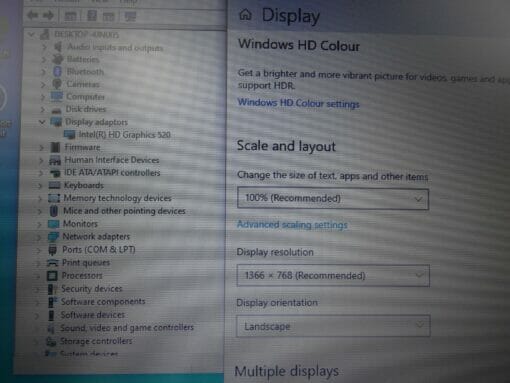Click the Cameras device icon
This screenshot has height=383, width=510.
tap(57, 84)
